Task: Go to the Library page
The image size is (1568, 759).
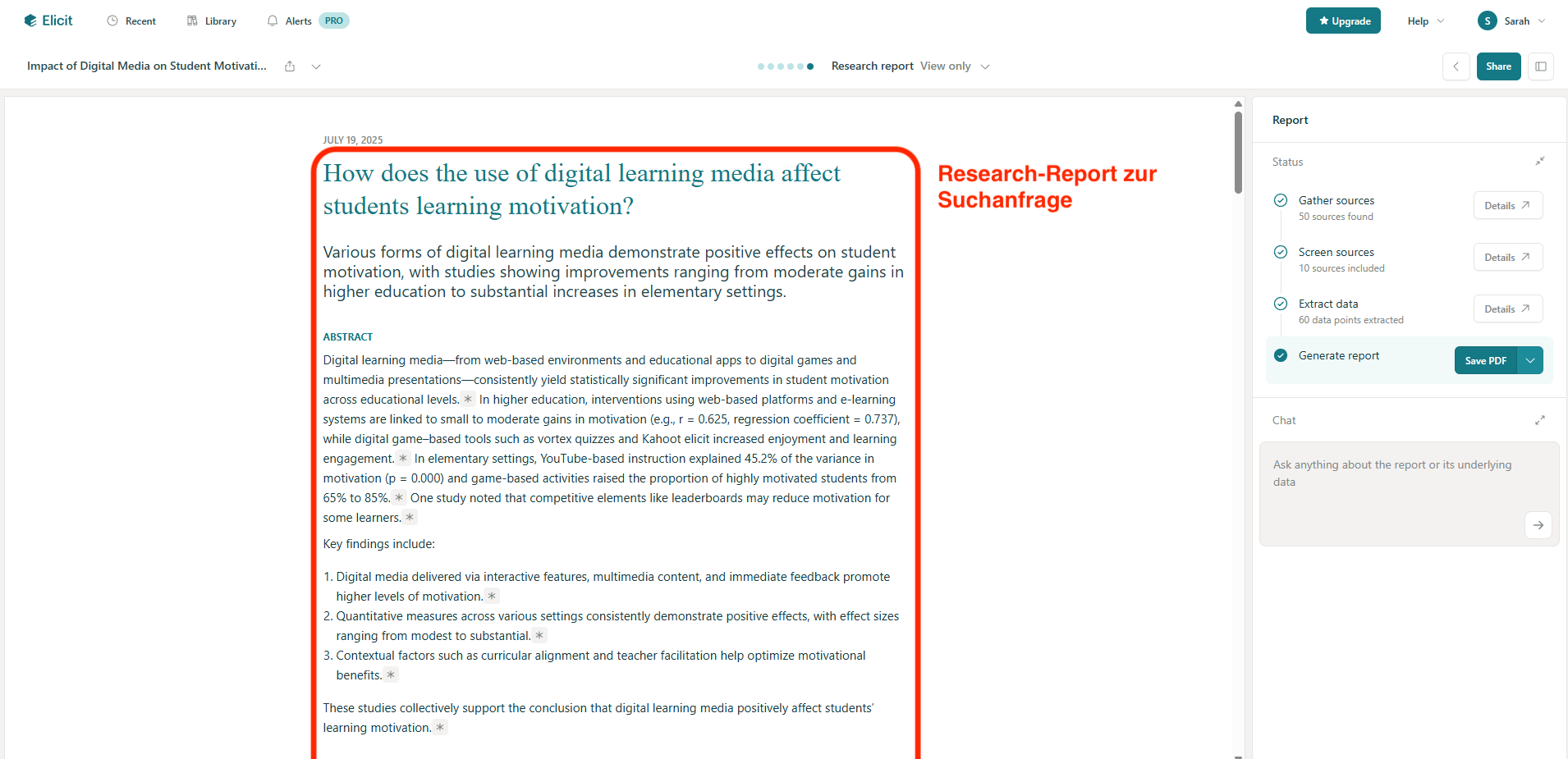Action: 212,21
